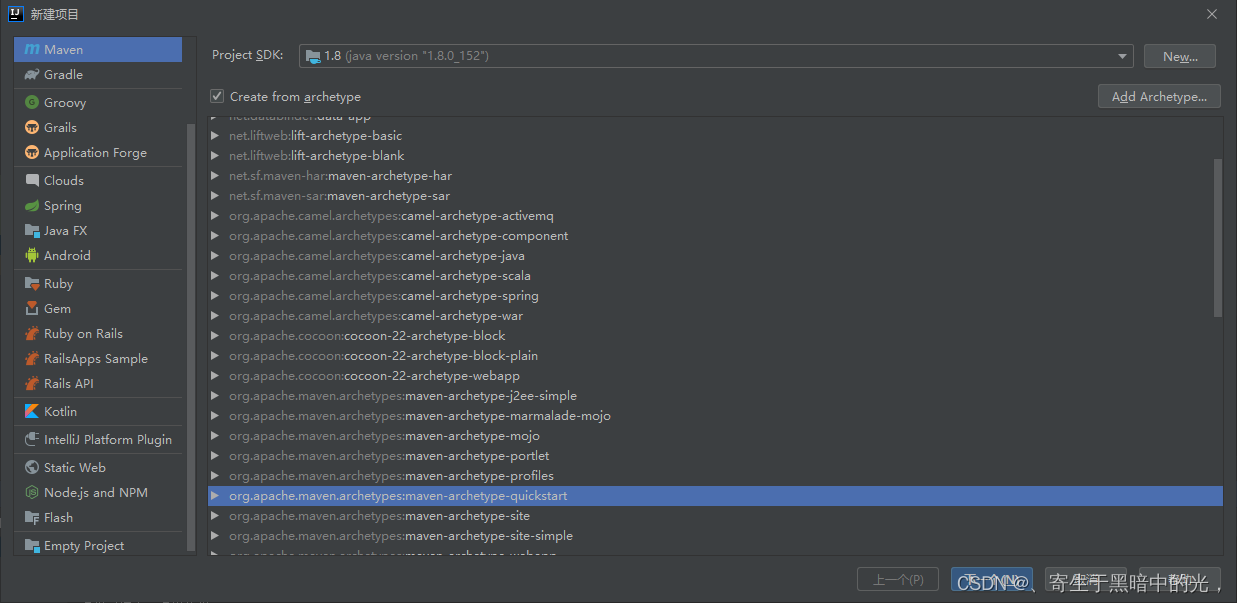Click the Gem folder icon
The width and height of the screenshot is (1237, 603).
32,308
